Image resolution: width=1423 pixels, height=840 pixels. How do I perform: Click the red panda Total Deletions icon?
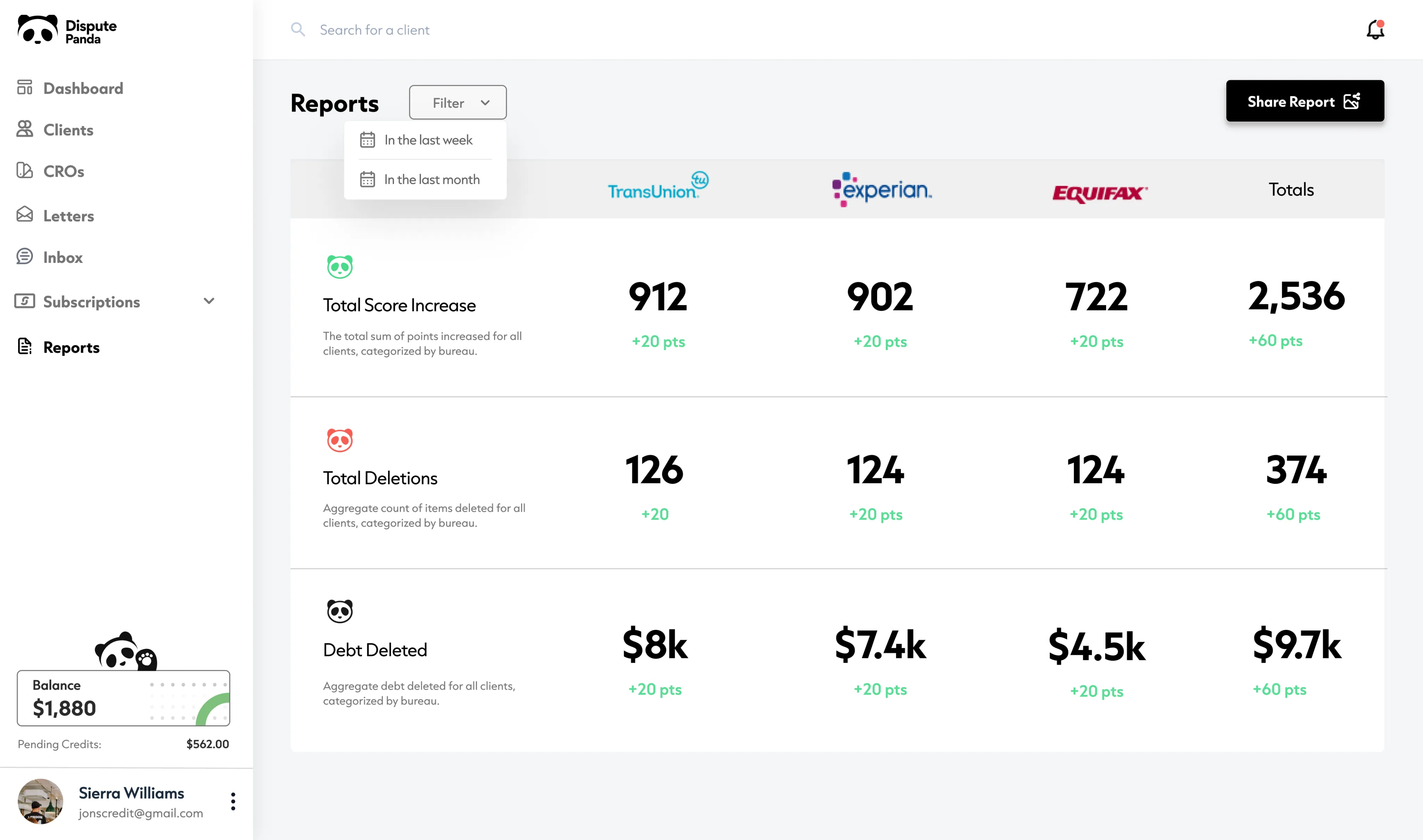340,440
